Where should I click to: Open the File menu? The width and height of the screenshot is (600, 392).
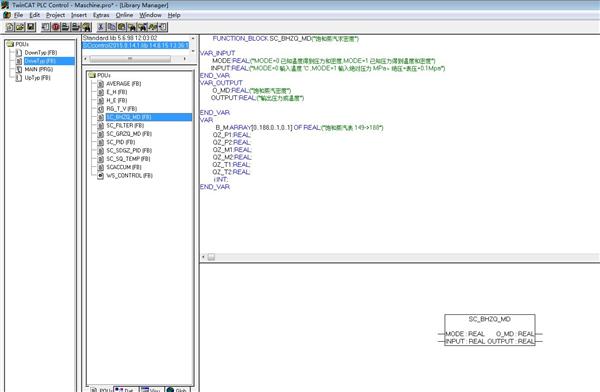click(x=18, y=15)
